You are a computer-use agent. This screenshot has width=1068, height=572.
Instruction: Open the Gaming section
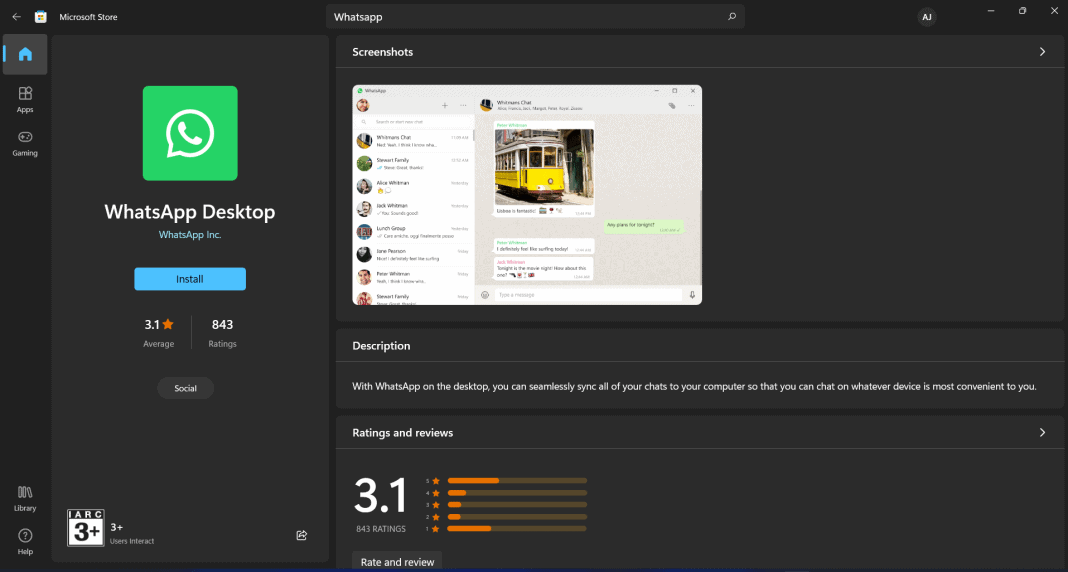click(25, 143)
